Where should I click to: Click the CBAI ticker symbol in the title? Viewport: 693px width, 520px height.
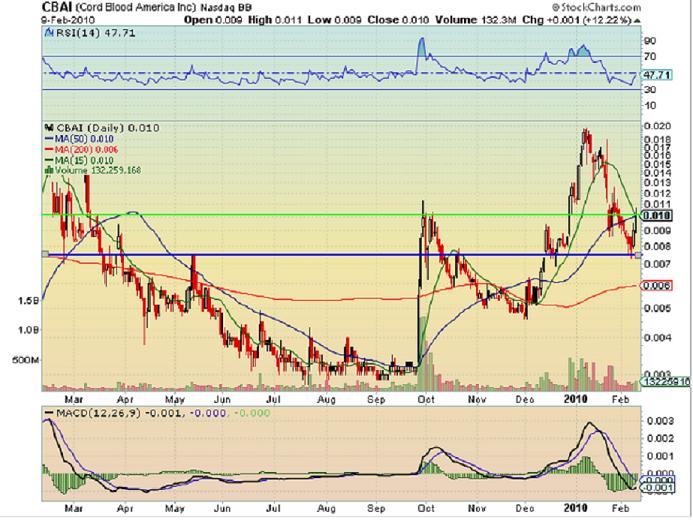click(57, 7)
